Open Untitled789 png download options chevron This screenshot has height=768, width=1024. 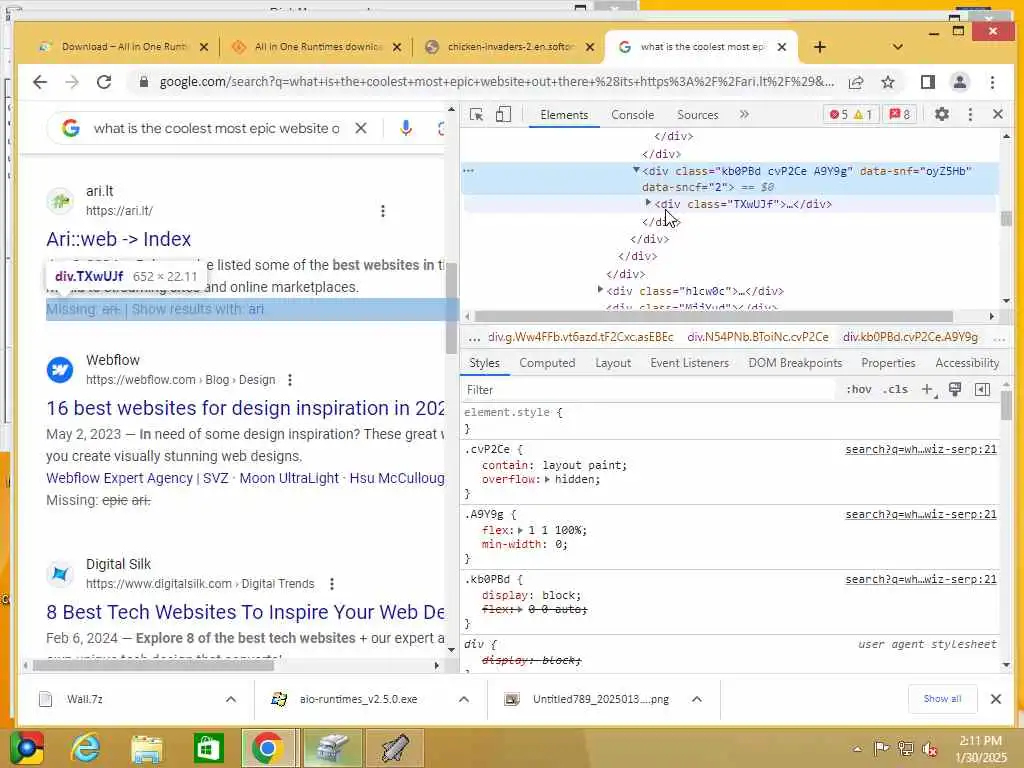point(697,699)
